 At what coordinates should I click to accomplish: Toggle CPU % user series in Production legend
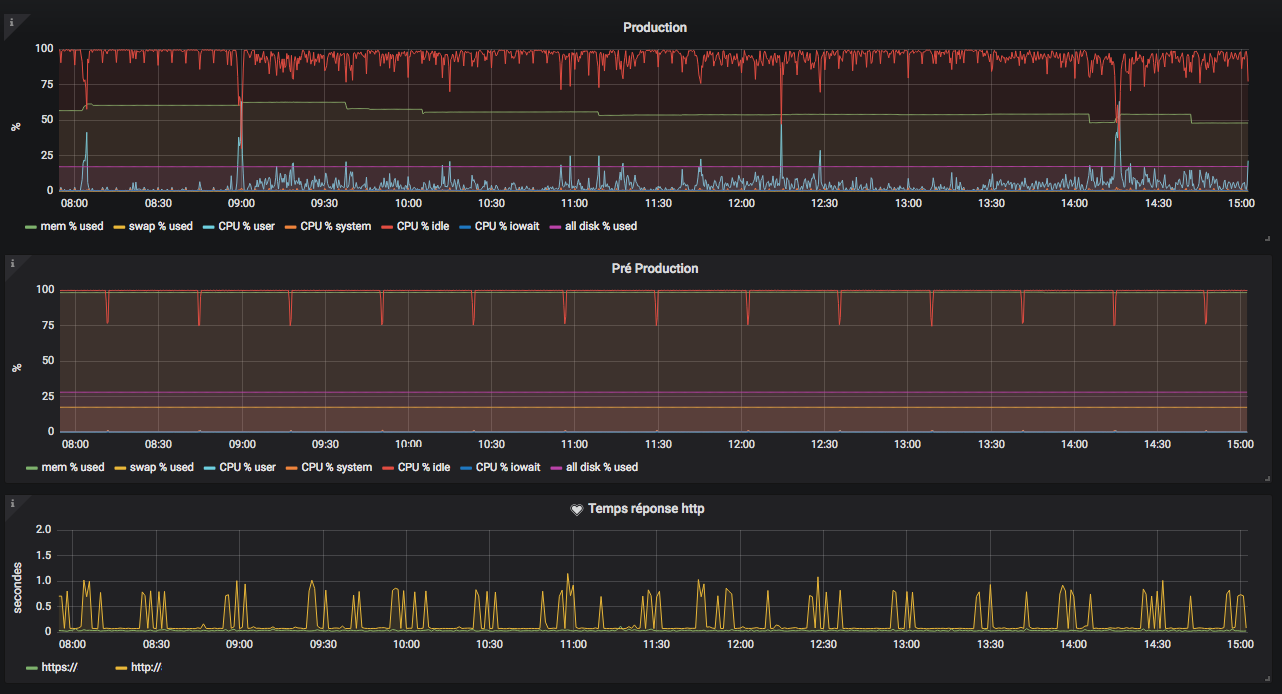[x=246, y=226]
